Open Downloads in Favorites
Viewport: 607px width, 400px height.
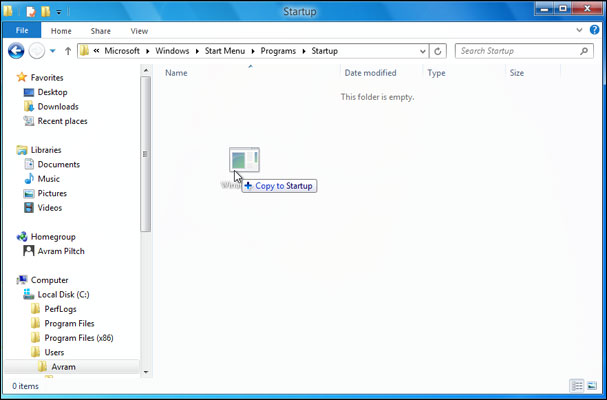[58, 106]
